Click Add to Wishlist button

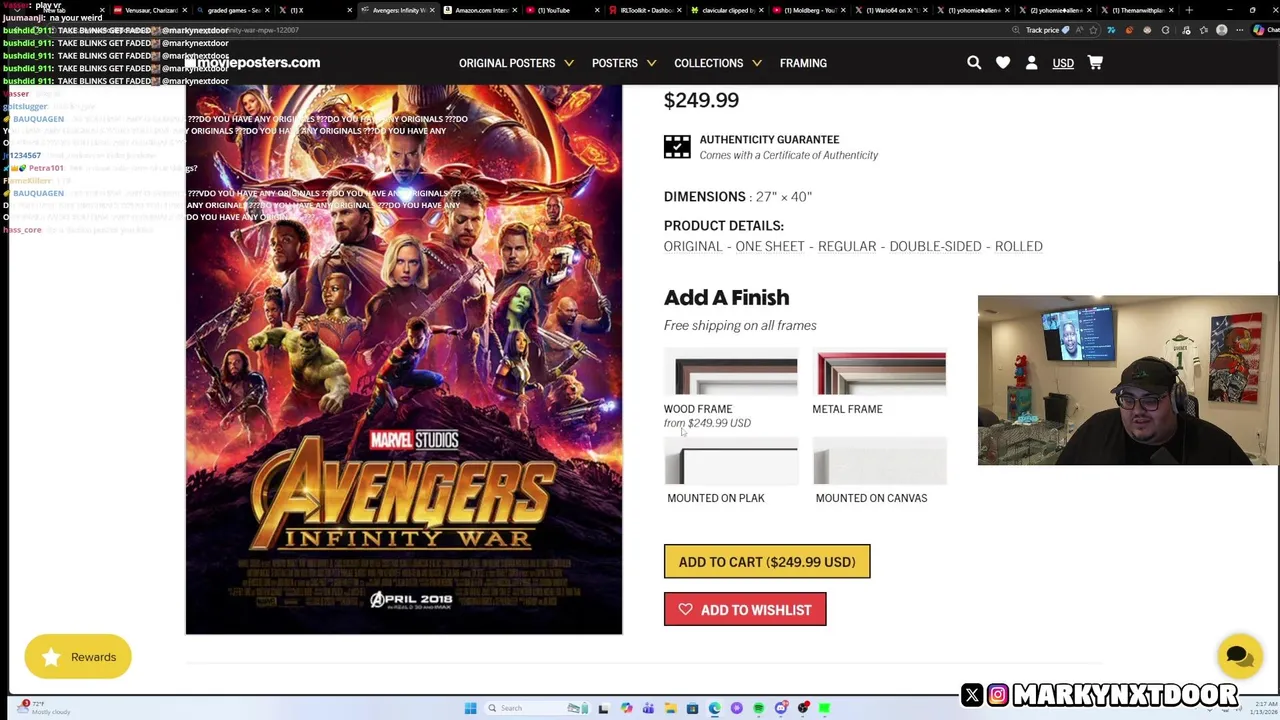coord(745,610)
